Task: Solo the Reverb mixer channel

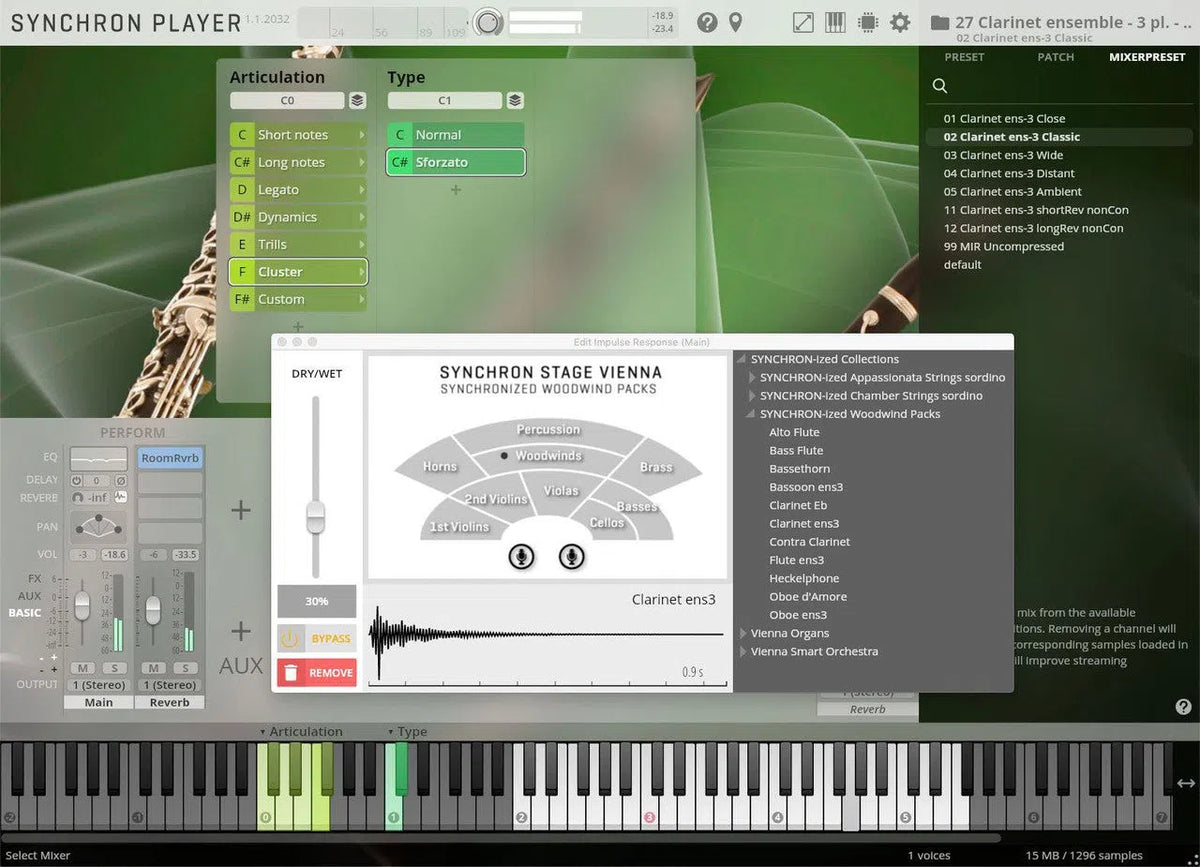Action: [x=184, y=668]
